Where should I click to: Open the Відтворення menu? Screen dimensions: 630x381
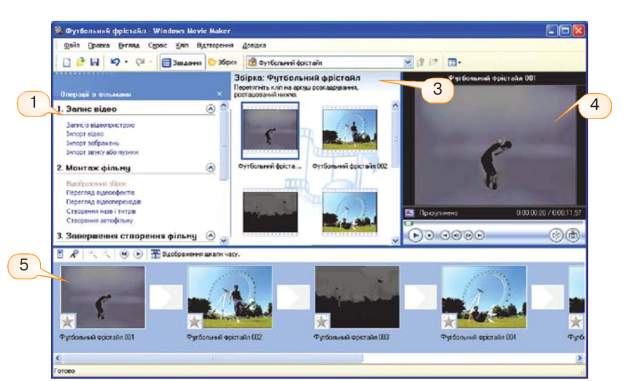coord(215,45)
